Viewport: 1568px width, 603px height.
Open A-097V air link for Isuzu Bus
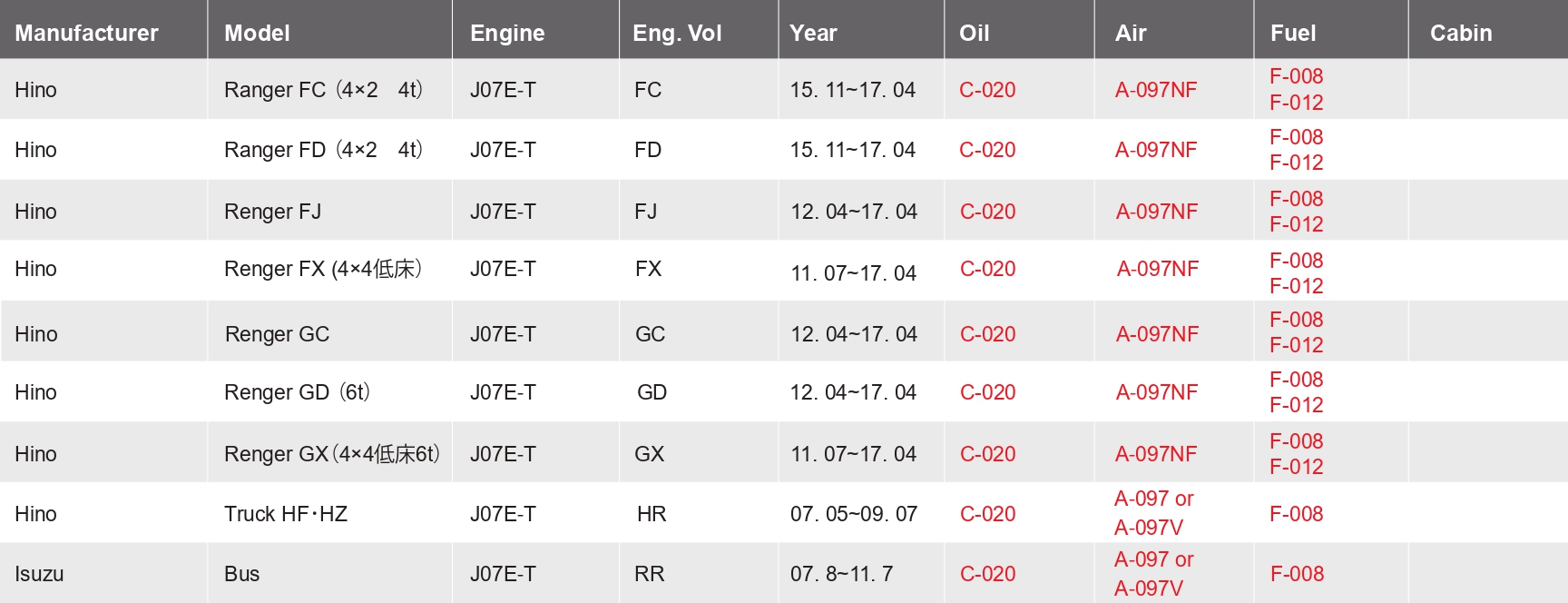(x=1149, y=588)
